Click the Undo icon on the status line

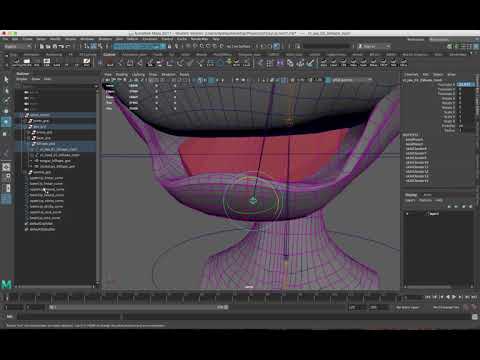pos(61,46)
